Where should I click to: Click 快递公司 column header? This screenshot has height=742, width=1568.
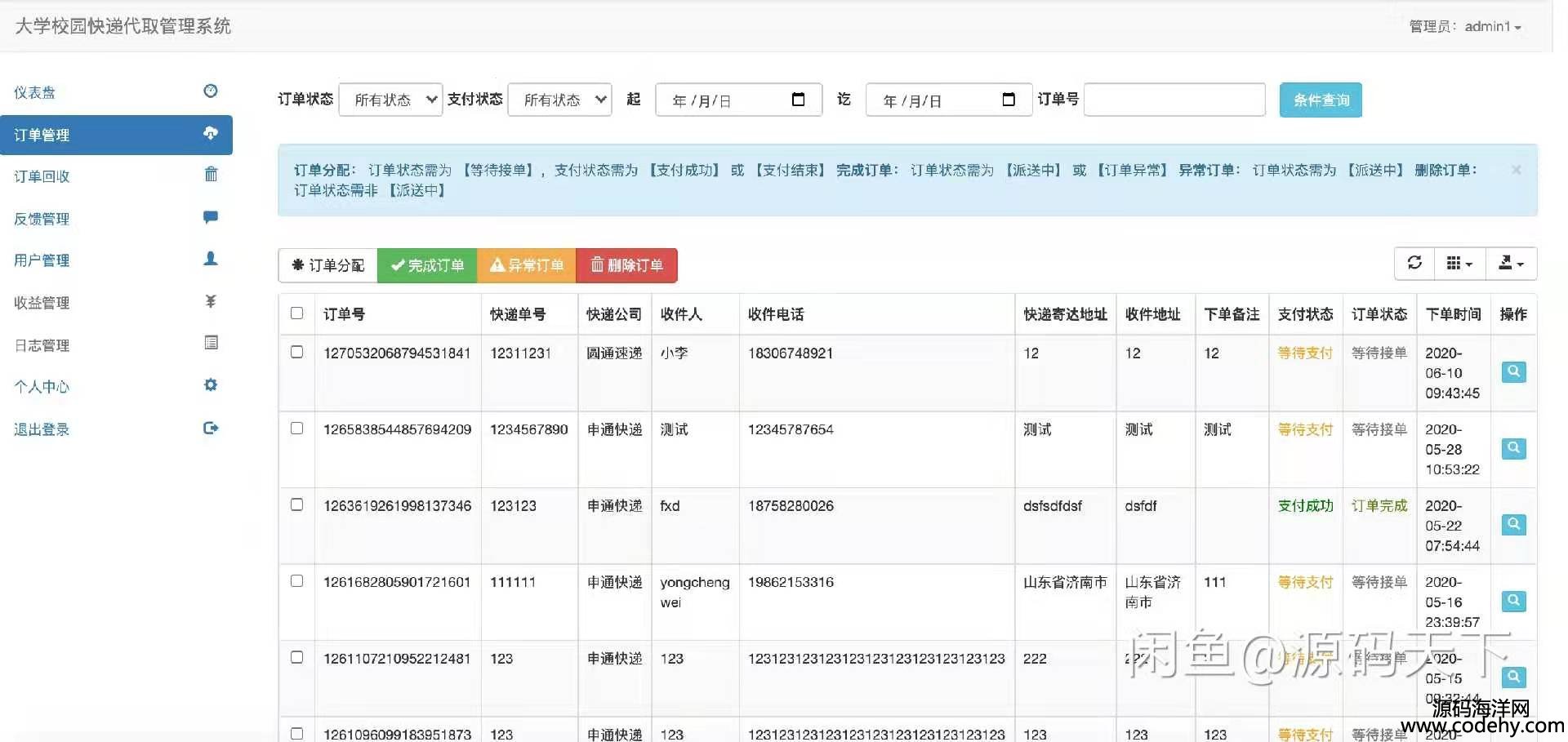click(x=614, y=314)
